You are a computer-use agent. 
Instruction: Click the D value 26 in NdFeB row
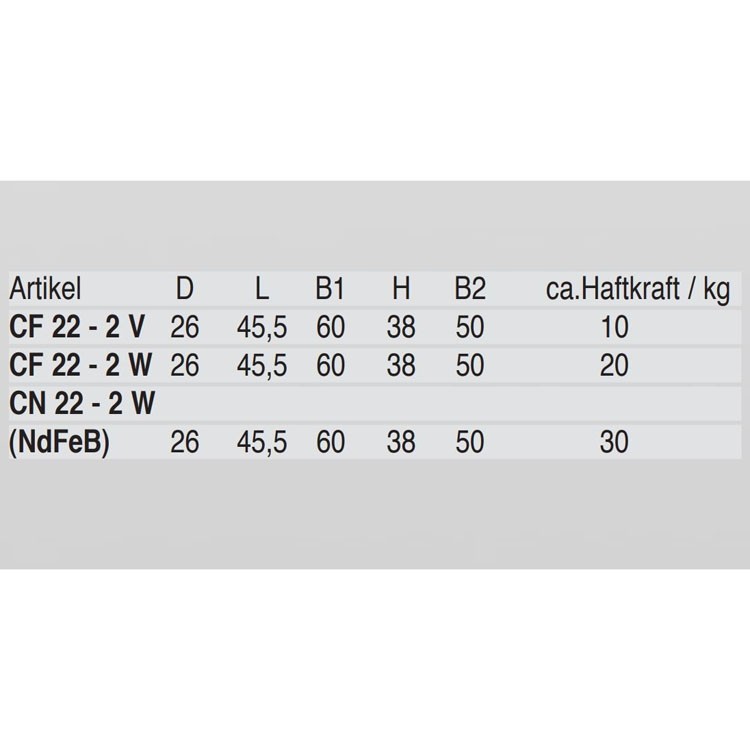[185, 442]
